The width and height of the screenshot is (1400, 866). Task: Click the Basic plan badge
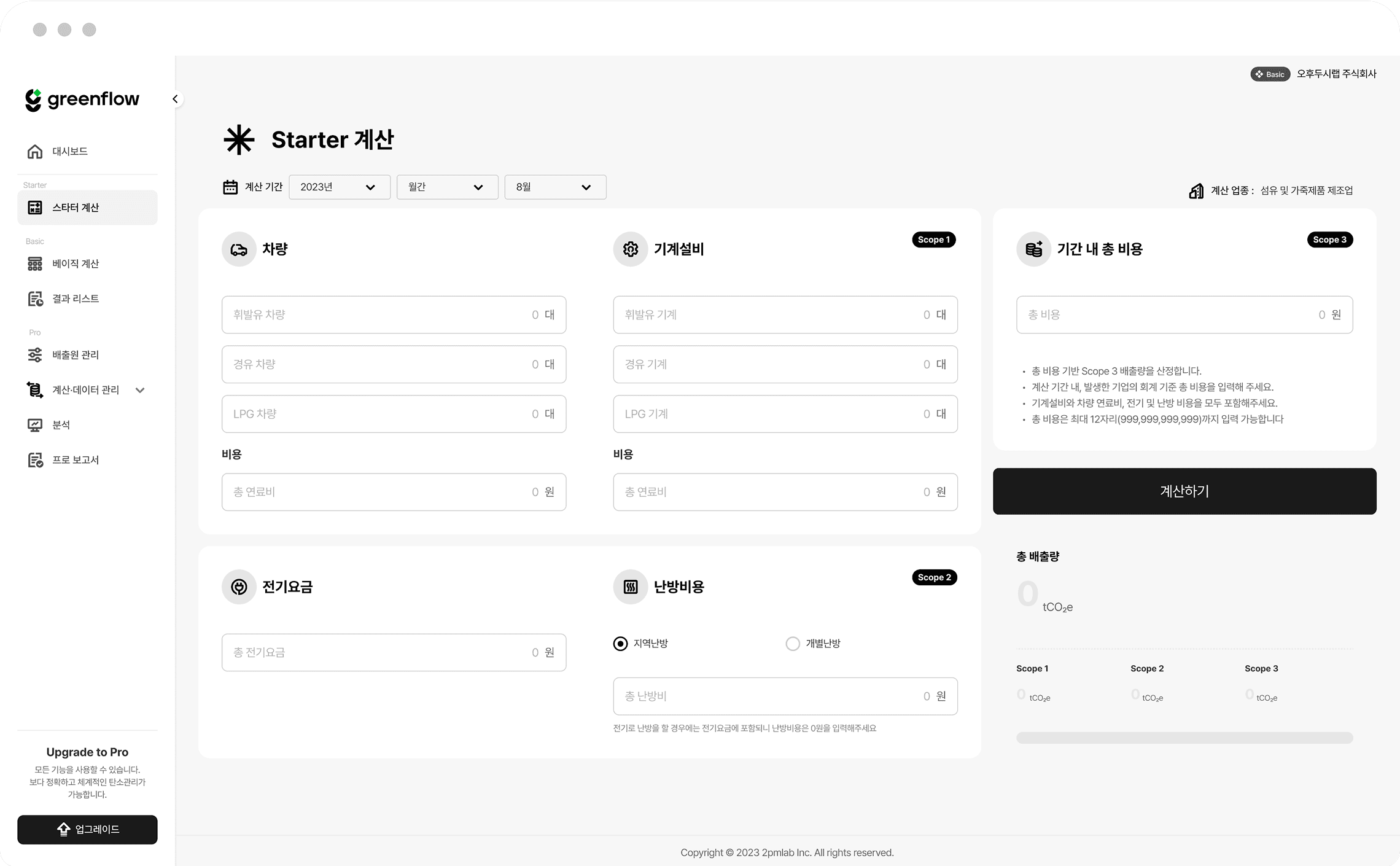coord(1270,74)
